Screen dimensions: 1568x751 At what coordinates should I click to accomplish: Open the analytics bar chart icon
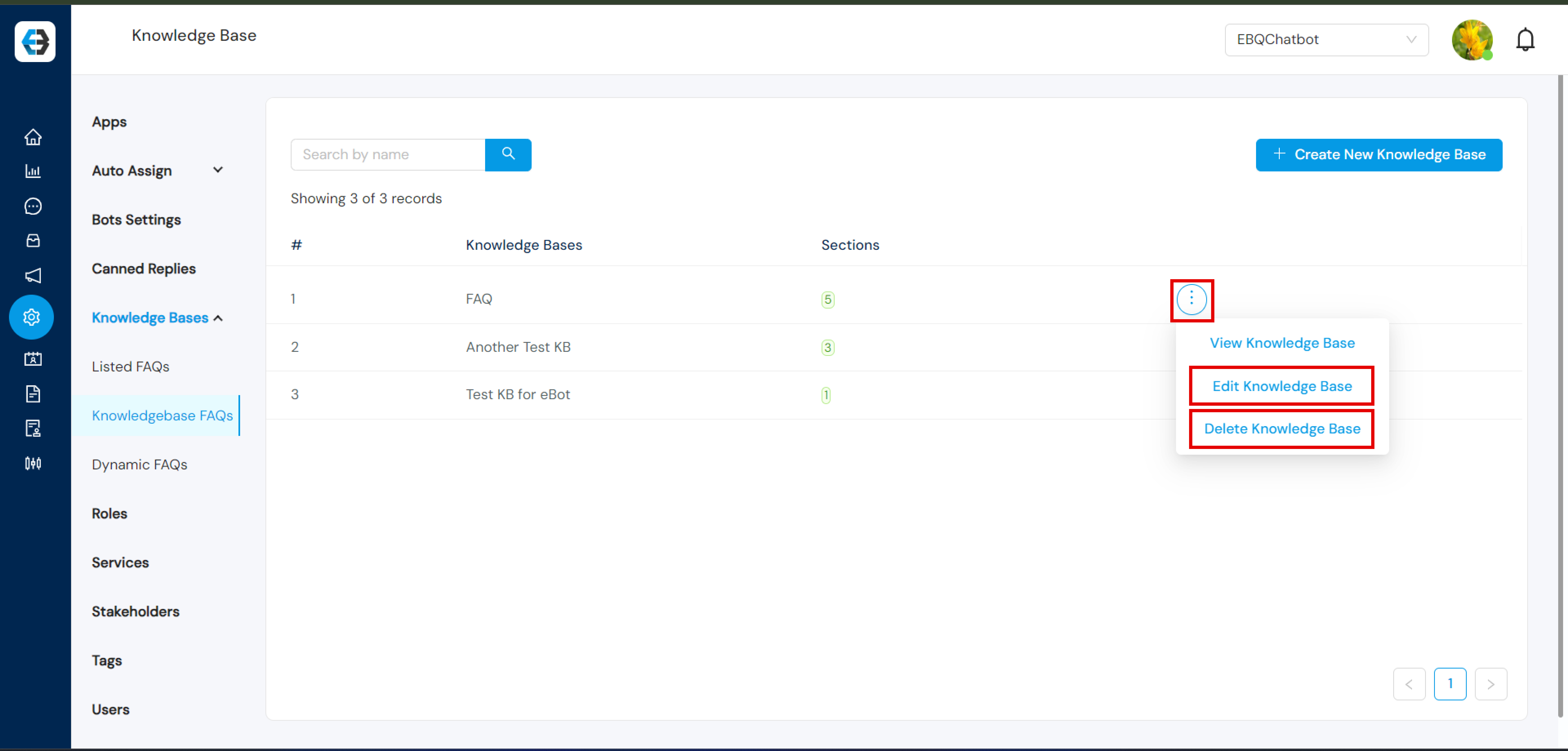(x=33, y=171)
